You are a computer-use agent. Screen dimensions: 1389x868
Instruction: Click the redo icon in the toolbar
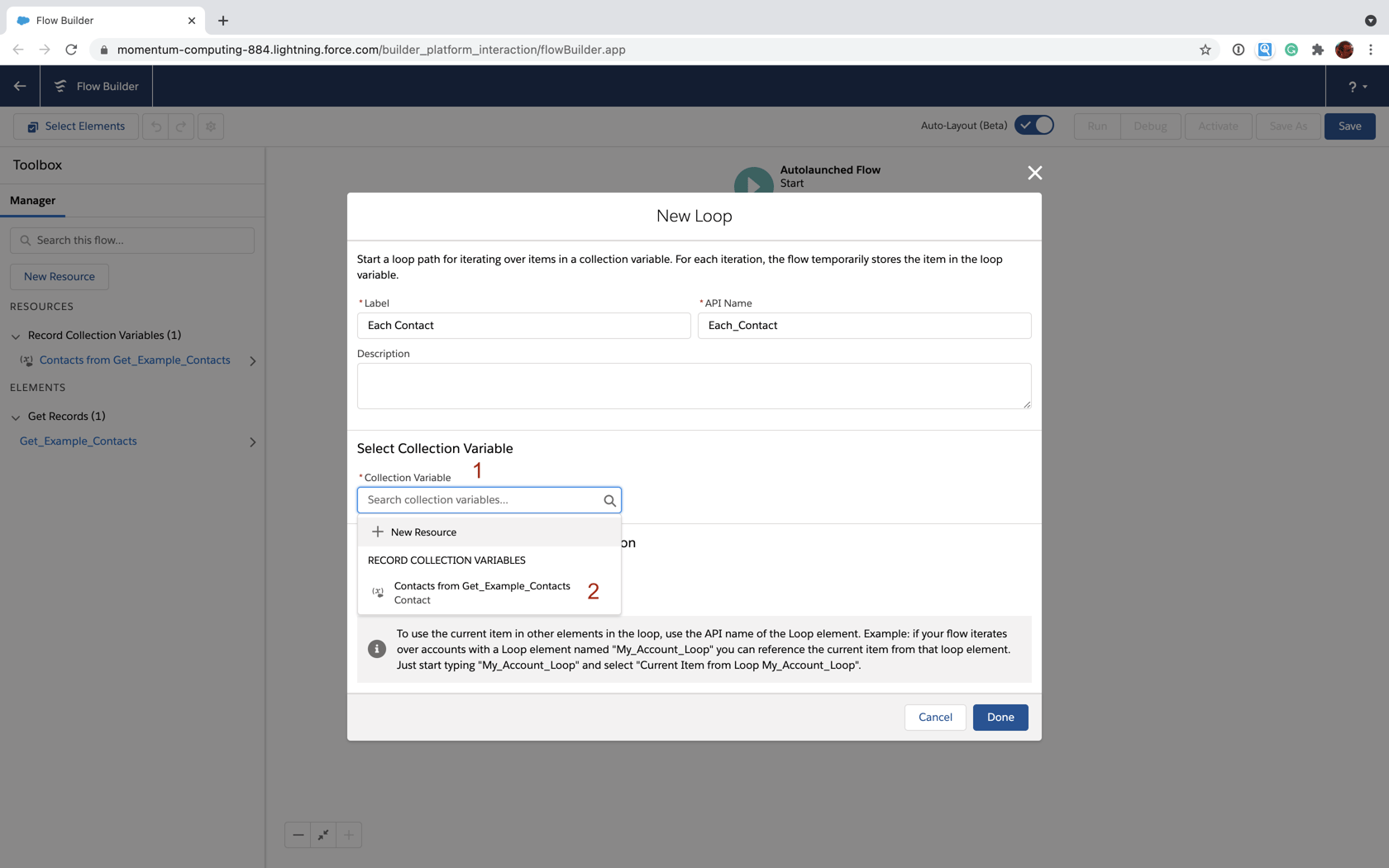coord(179,126)
